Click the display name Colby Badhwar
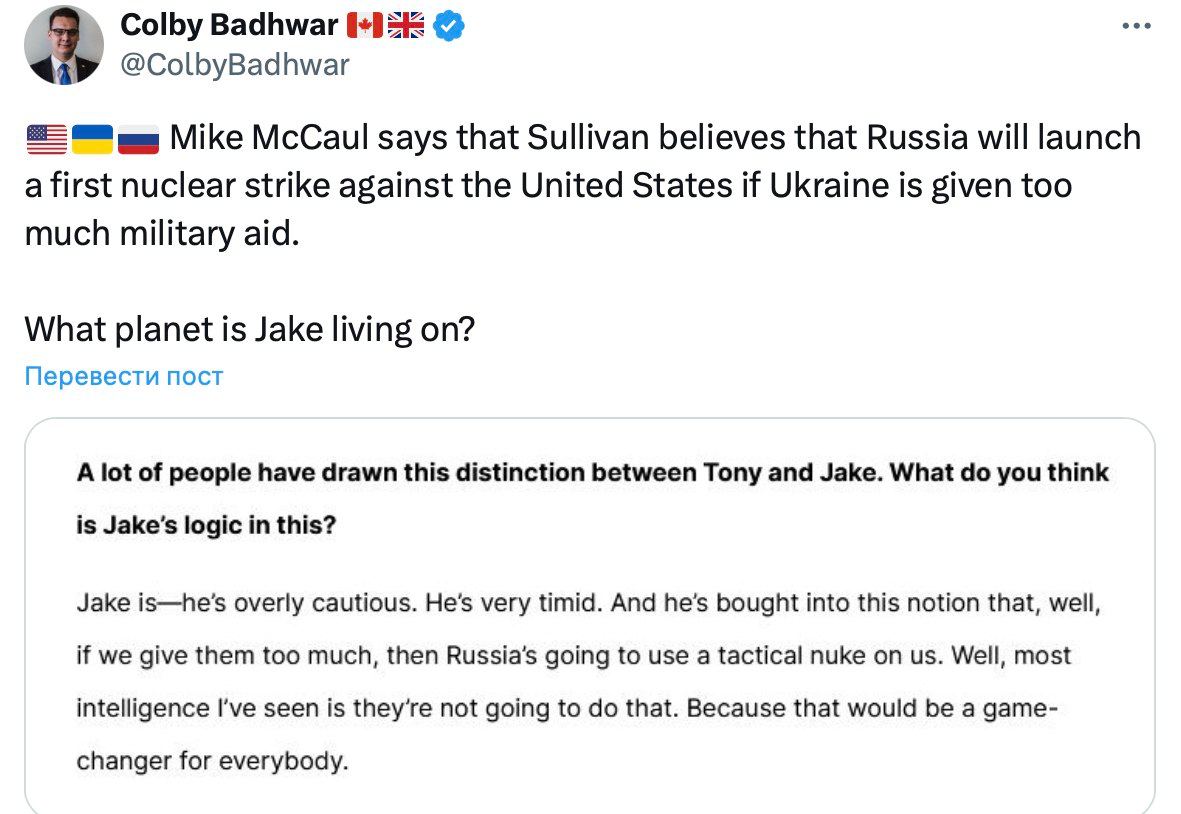The width and height of the screenshot is (1181, 814). (x=229, y=26)
